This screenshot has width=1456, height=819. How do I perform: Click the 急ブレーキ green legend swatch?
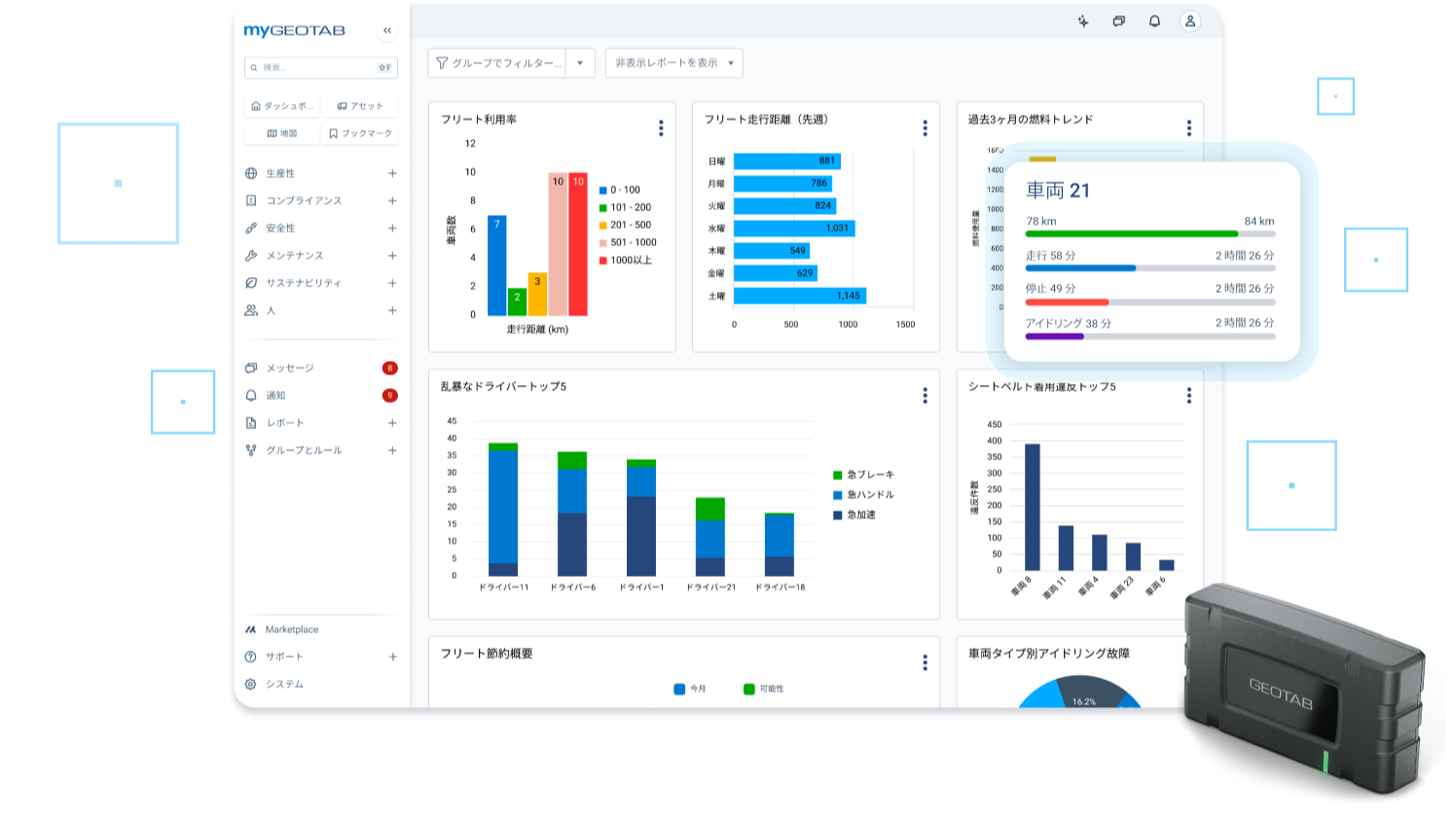[837, 475]
